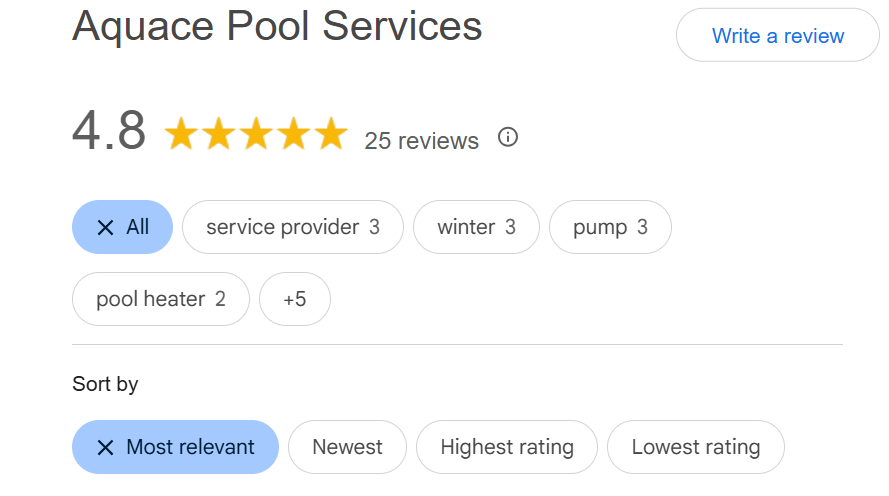The width and height of the screenshot is (889, 496).
Task: Sort reviews by Highest rating
Action: [507, 447]
